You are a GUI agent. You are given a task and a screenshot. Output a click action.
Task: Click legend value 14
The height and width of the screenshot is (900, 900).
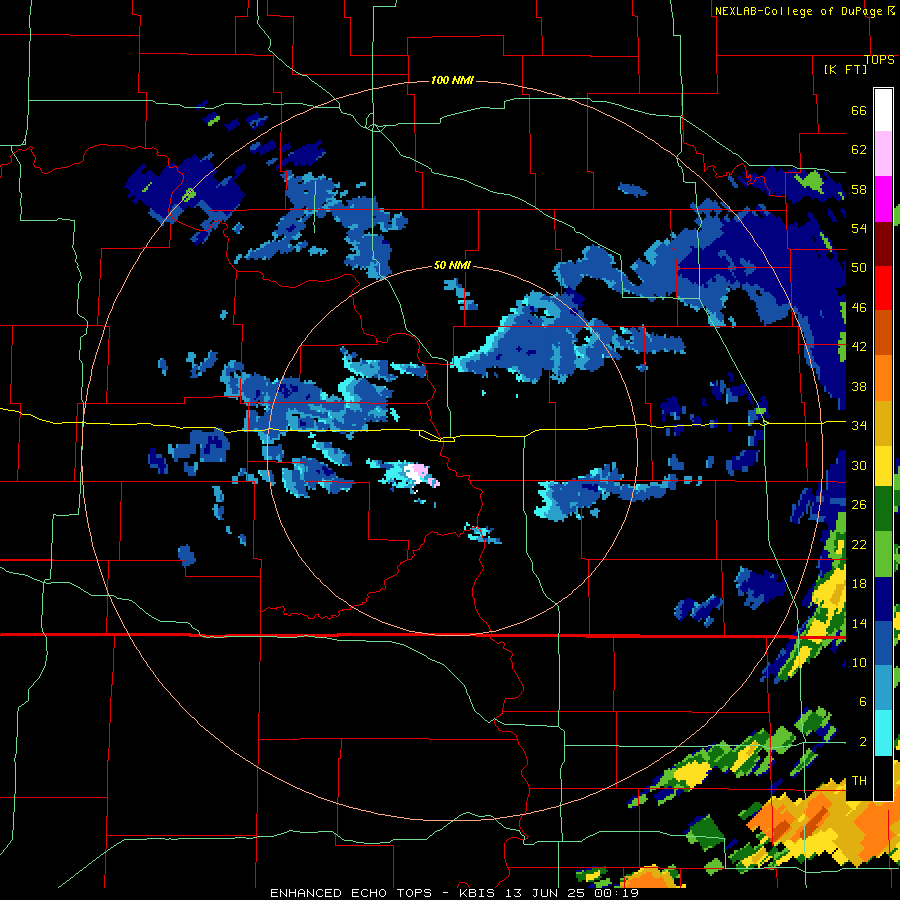[859, 623]
